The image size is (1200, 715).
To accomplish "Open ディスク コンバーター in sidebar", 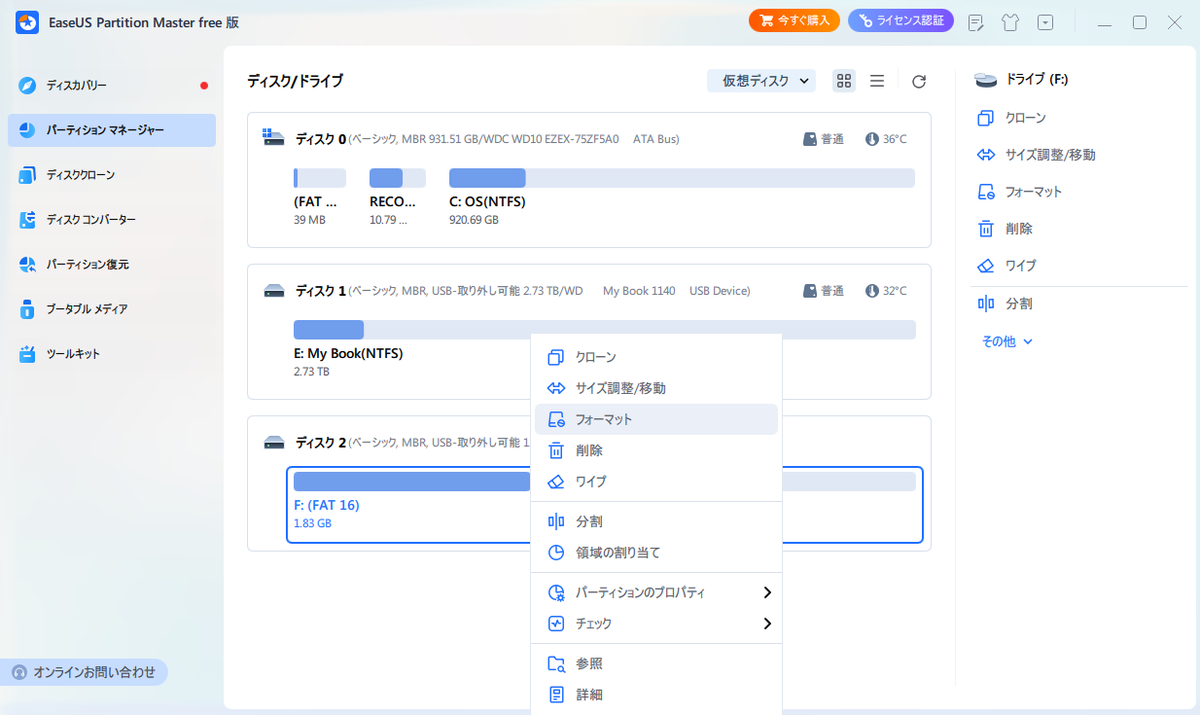I will 112,220.
